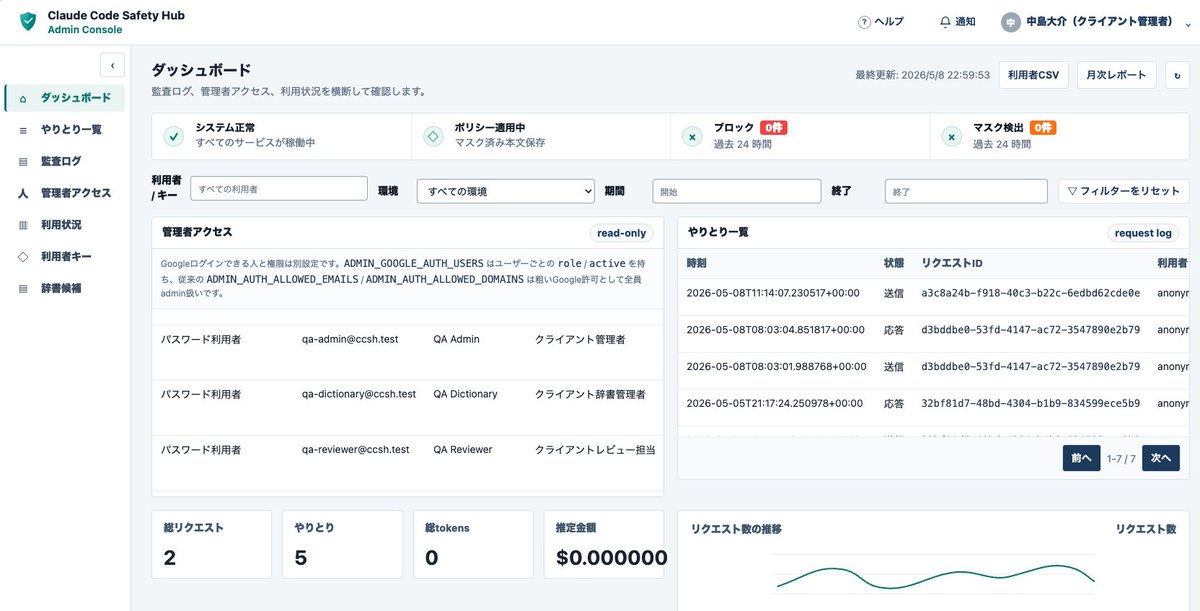Click the 開始 period start field
Image resolution: width=1200 pixels, height=611 pixels.
tap(737, 191)
